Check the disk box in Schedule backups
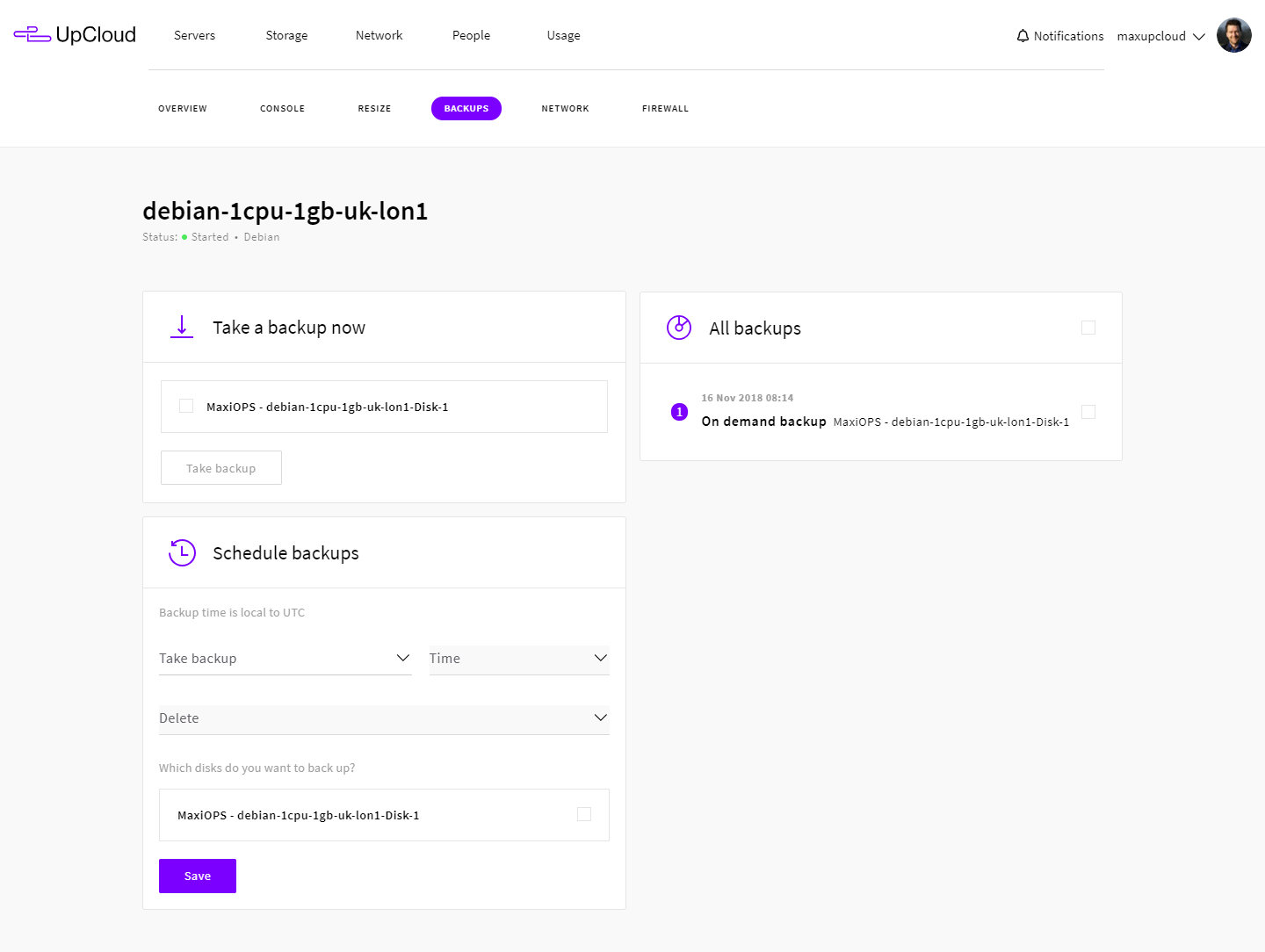Viewport: 1265px width, 952px height. coord(584,814)
